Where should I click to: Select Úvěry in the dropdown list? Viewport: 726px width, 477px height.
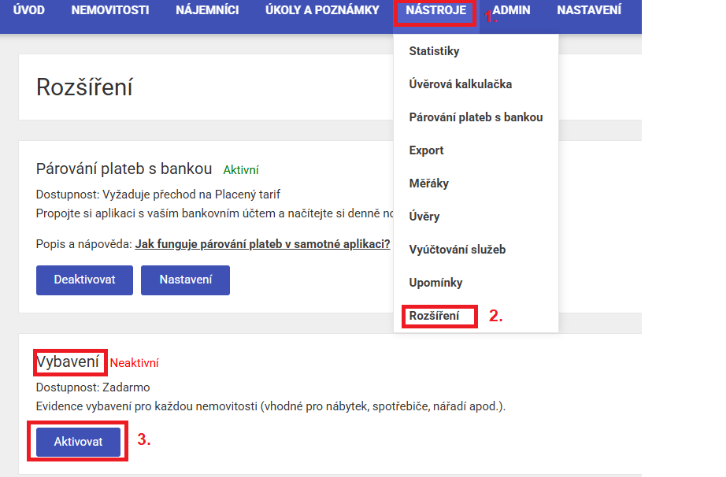click(424, 216)
